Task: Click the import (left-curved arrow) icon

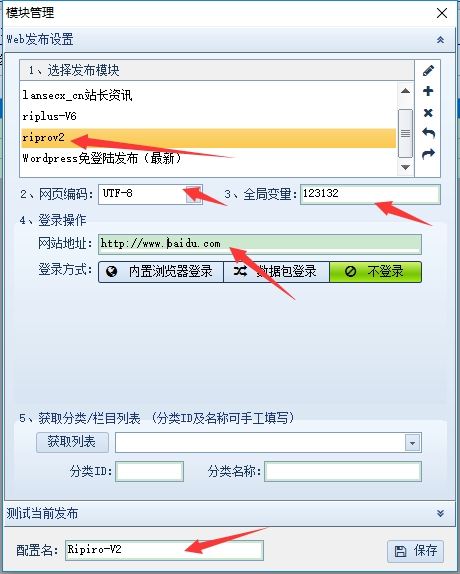Action: pos(428,133)
